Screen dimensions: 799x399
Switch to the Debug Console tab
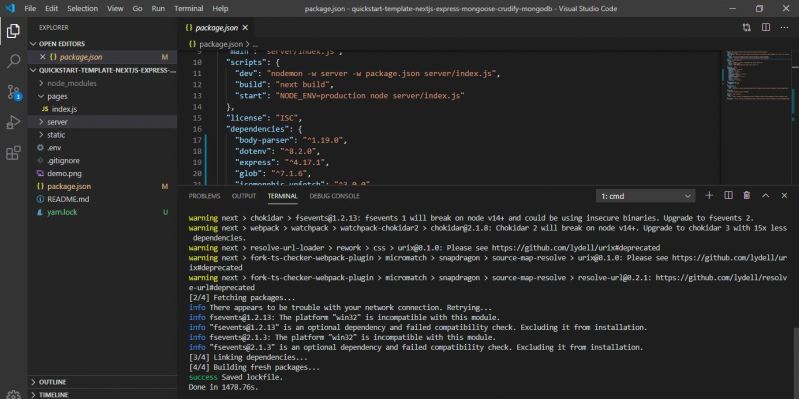(x=334, y=196)
